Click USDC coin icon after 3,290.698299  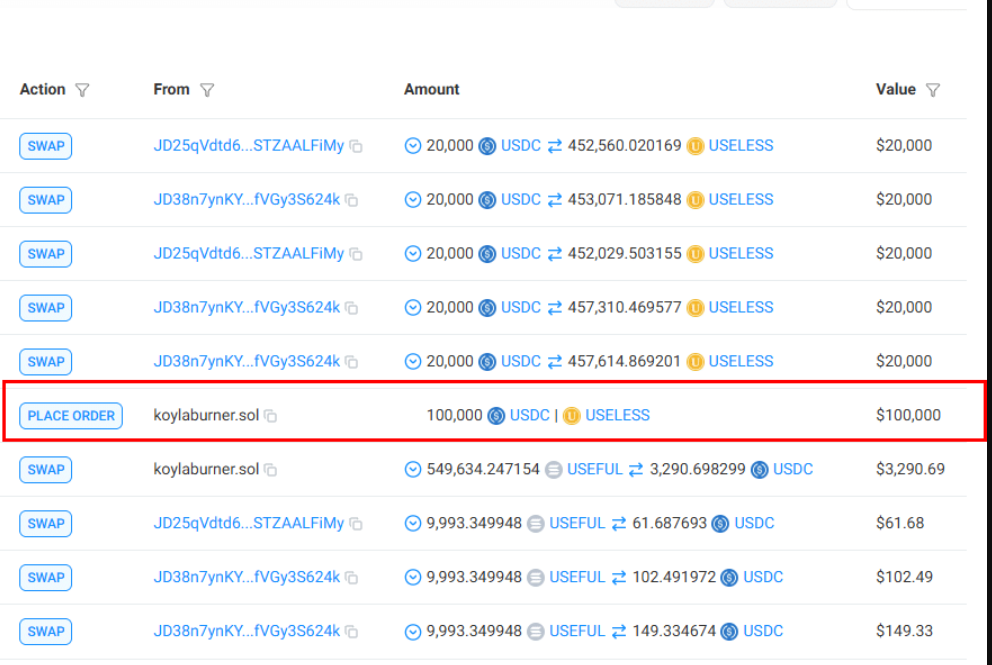pyautogui.click(x=759, y=469)
